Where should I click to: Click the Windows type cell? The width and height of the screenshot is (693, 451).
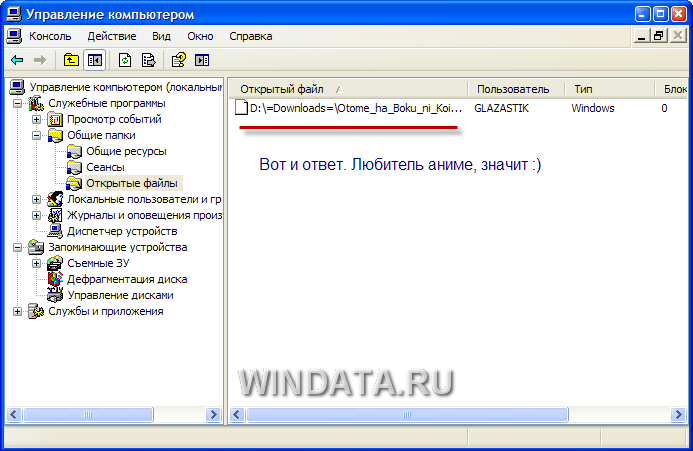click(x=592, y=108)
